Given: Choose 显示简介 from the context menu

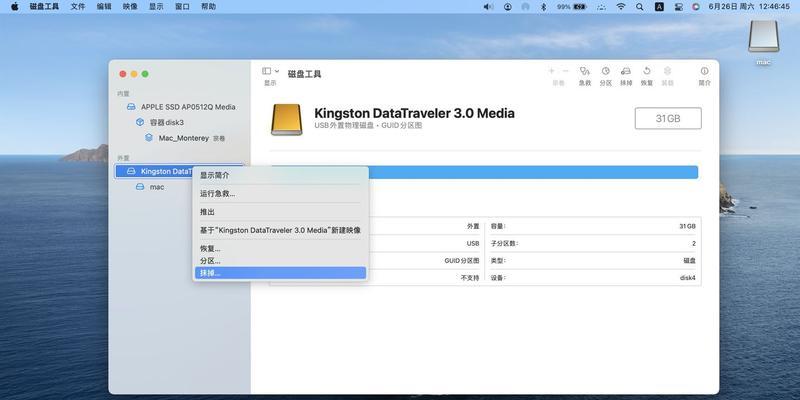Looking at the screenshot, I should click(x=281, y=176).
